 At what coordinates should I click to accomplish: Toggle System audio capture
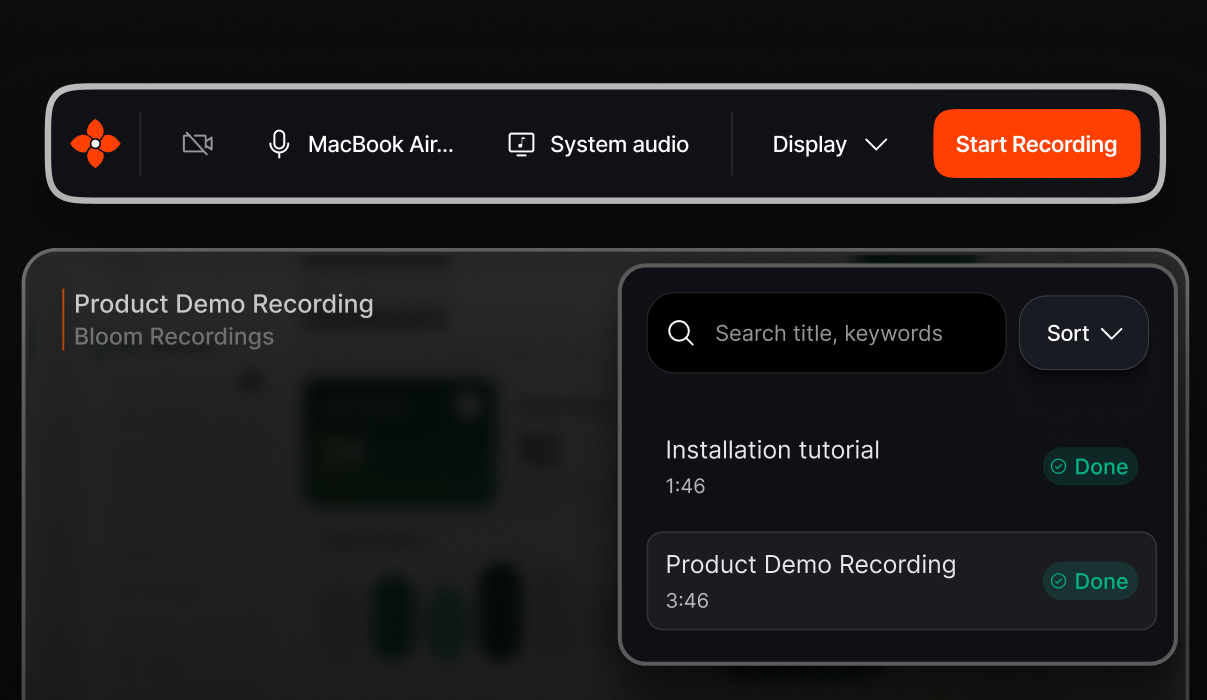[x=598, y=144]
